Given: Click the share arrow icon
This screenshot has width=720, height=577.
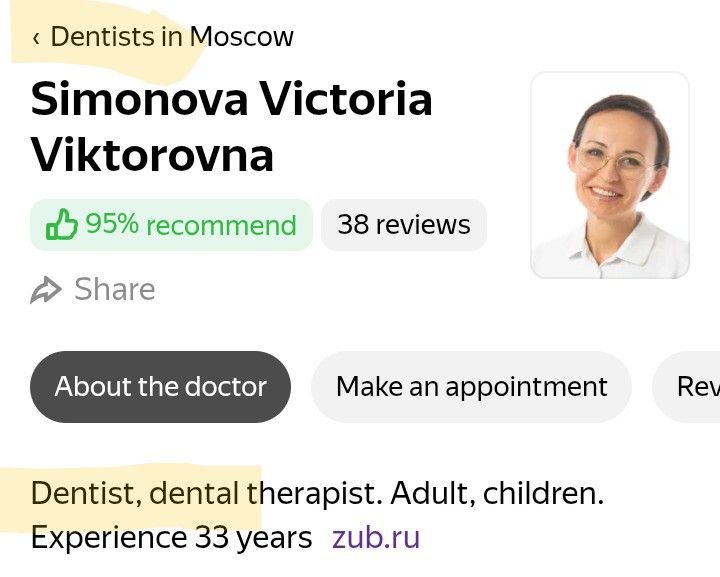Looking at the screenshot, I should [46, 290].
